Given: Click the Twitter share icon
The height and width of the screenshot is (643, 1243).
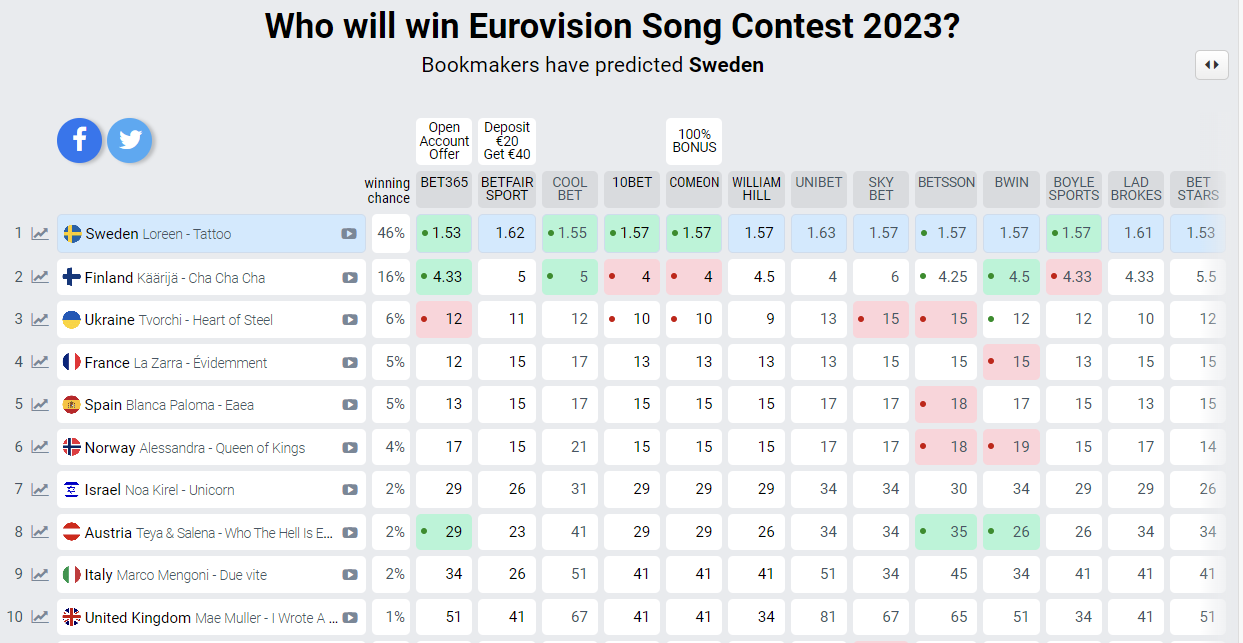Looking at the screenshot, I should click(129, 140).
